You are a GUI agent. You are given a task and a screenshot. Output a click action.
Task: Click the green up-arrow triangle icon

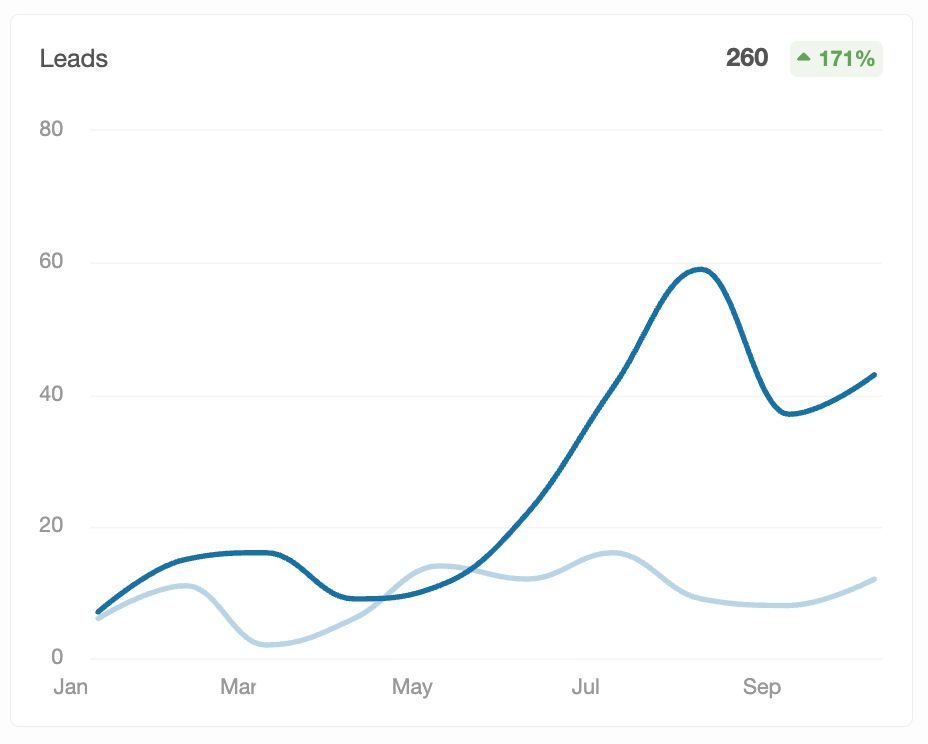803,59
